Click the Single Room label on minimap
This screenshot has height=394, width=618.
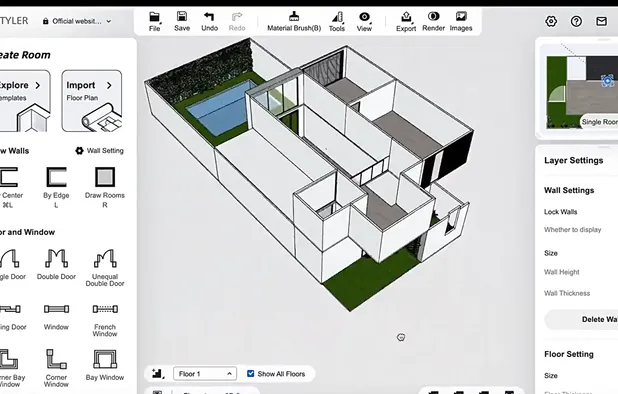(599, 122)
